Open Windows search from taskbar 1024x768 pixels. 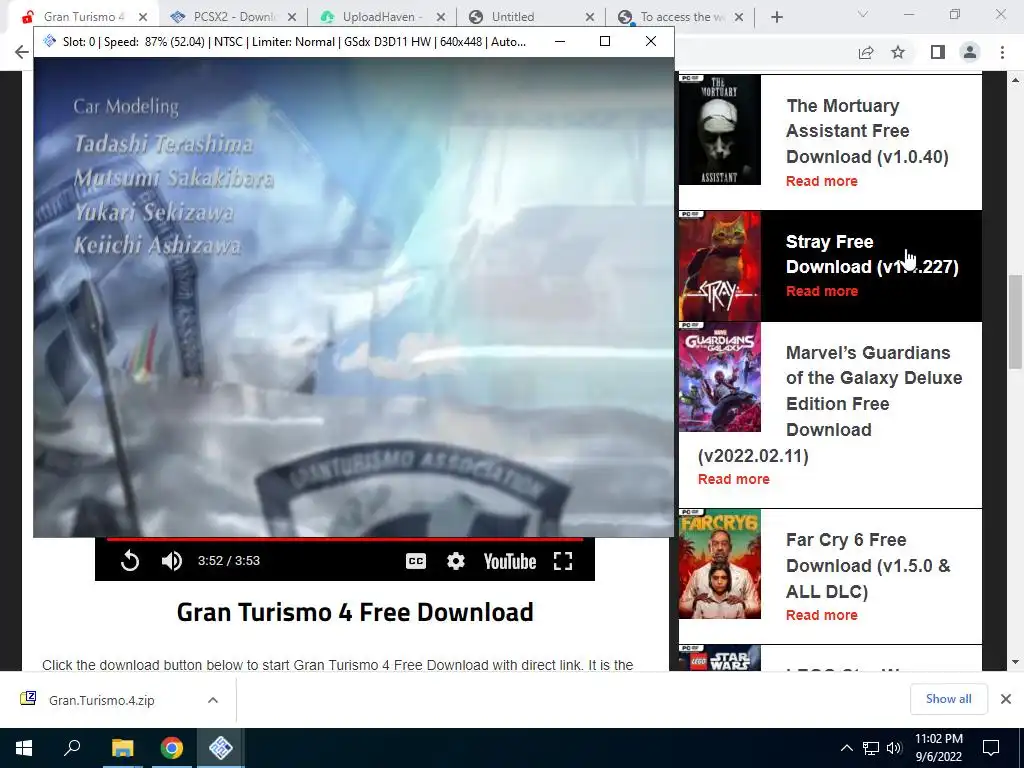click(72, 748)
